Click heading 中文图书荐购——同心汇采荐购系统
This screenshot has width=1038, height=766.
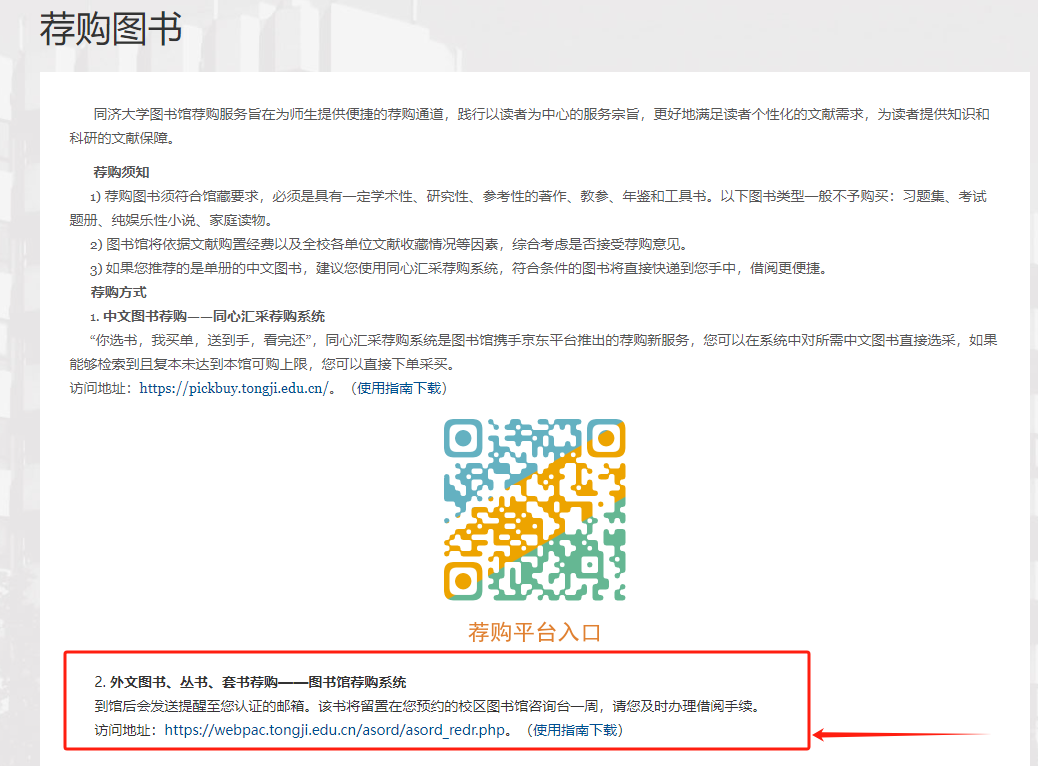(214, 316)
